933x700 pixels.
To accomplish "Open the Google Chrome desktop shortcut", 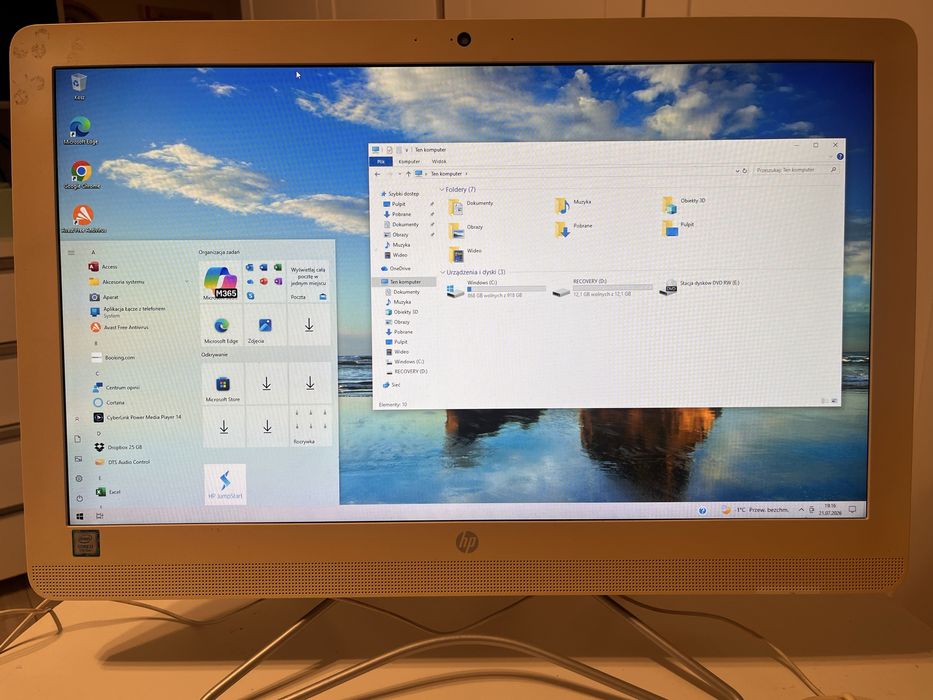I will click(x=82, y=175).
